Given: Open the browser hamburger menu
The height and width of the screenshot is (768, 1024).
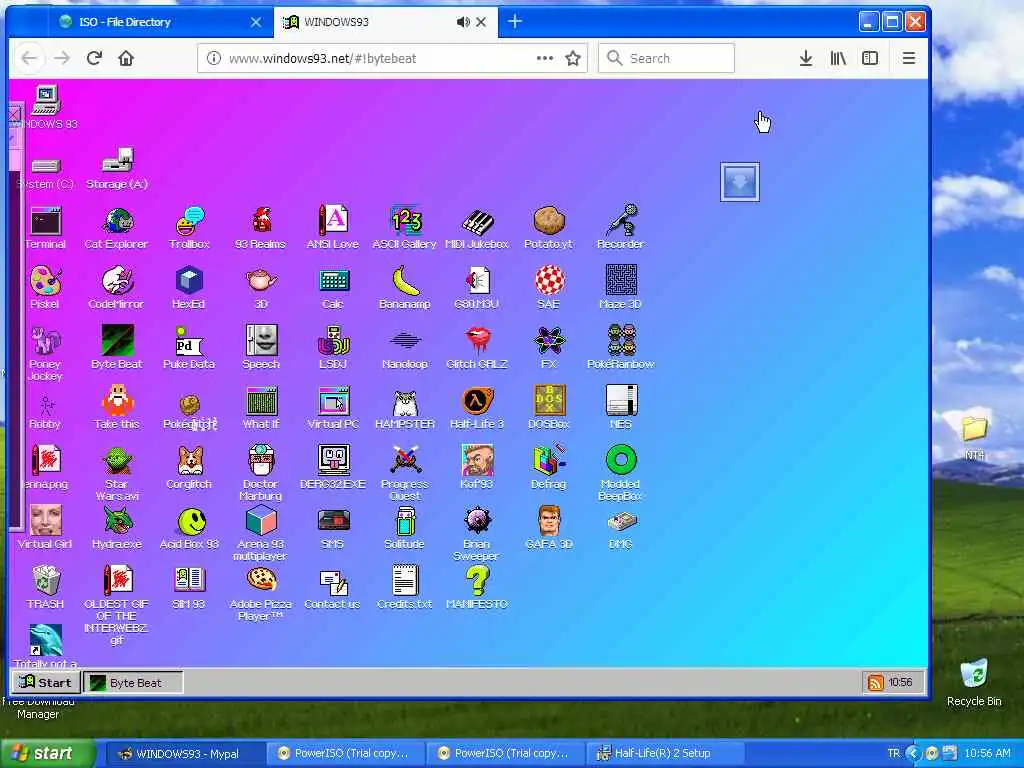Looking at the screenshot, I should click(908, 58).
